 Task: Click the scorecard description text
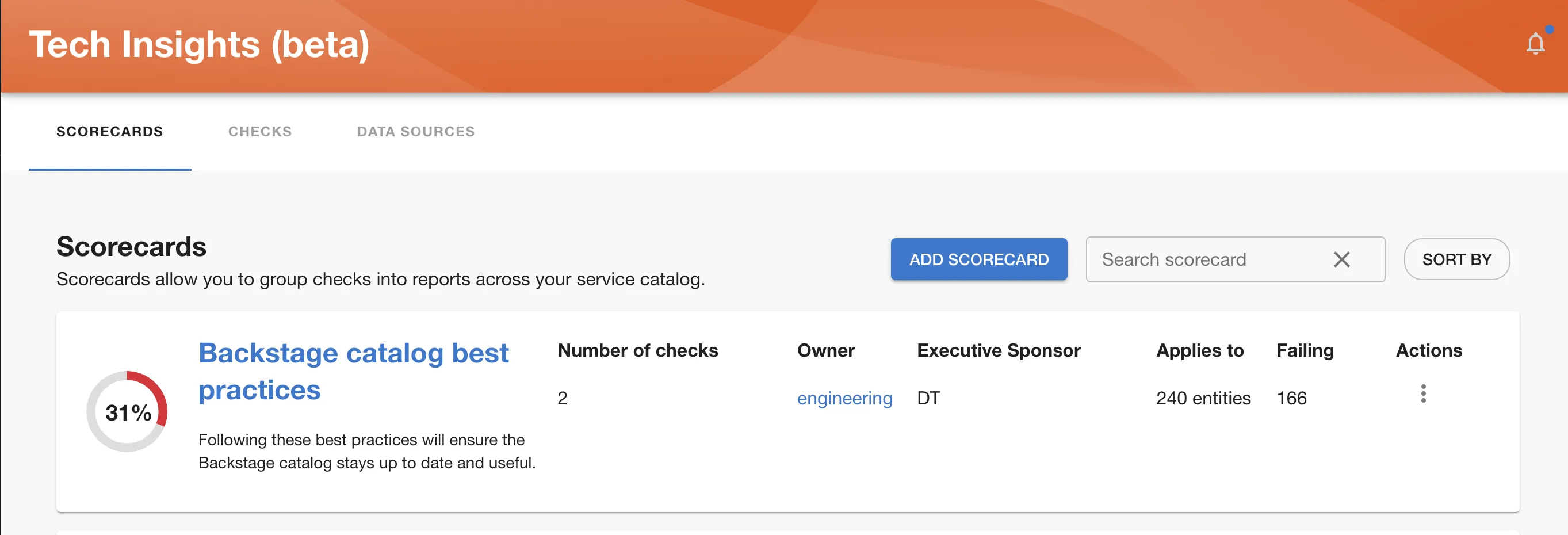[x=366, y=451]
